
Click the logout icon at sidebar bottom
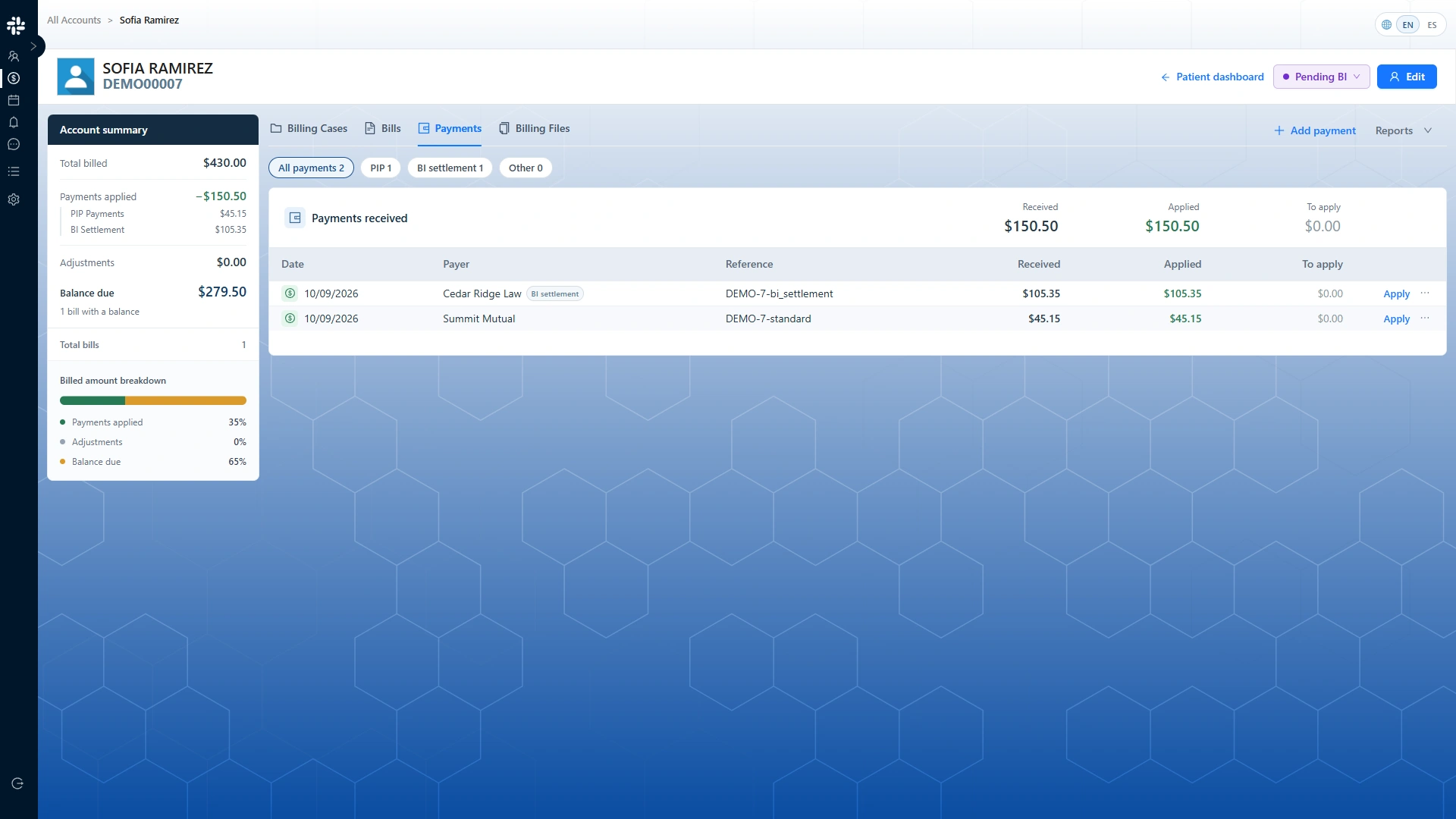click(17, 783)
